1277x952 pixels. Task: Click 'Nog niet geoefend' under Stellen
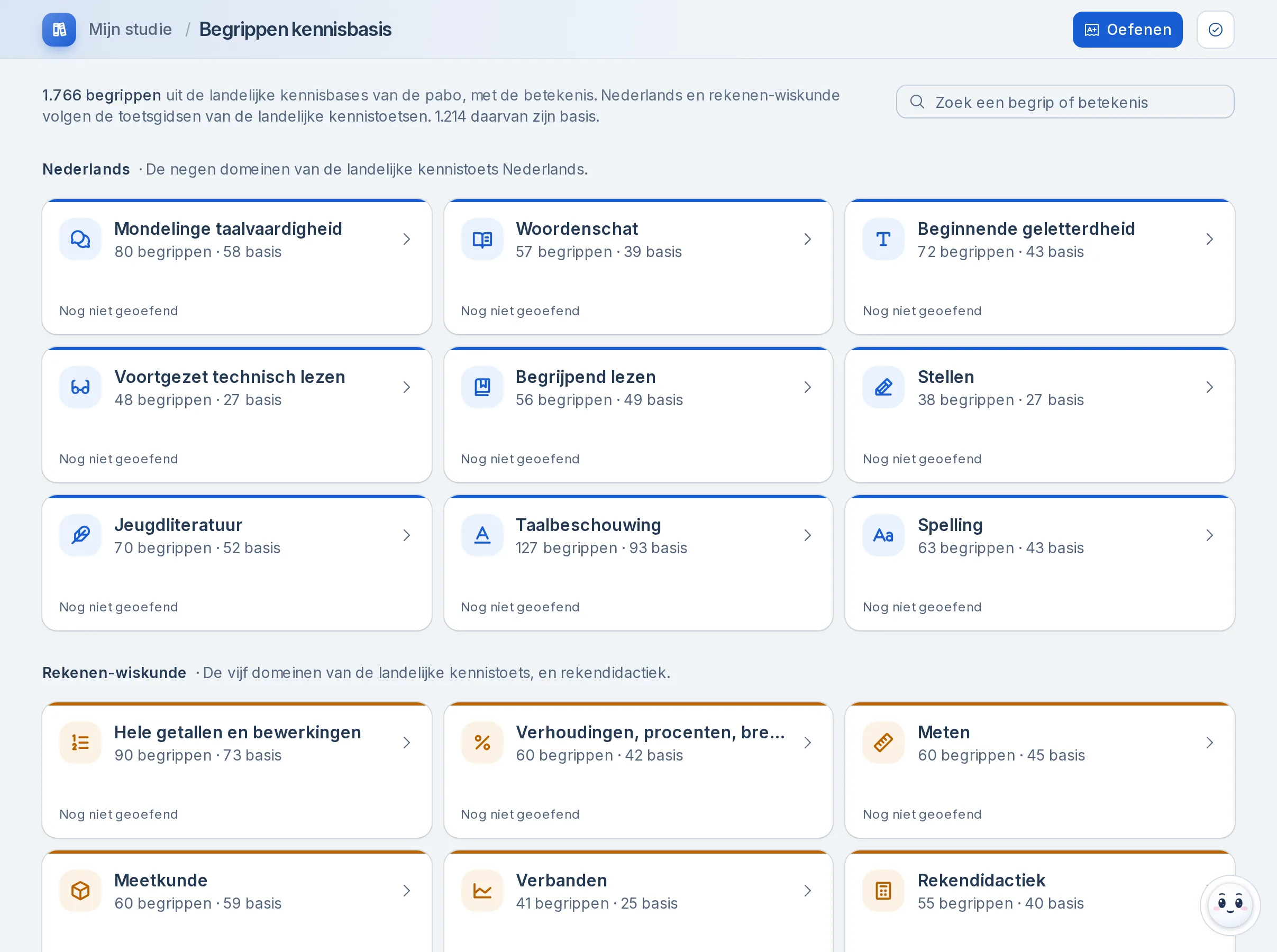pyautogui.click(x=922, y=459)
